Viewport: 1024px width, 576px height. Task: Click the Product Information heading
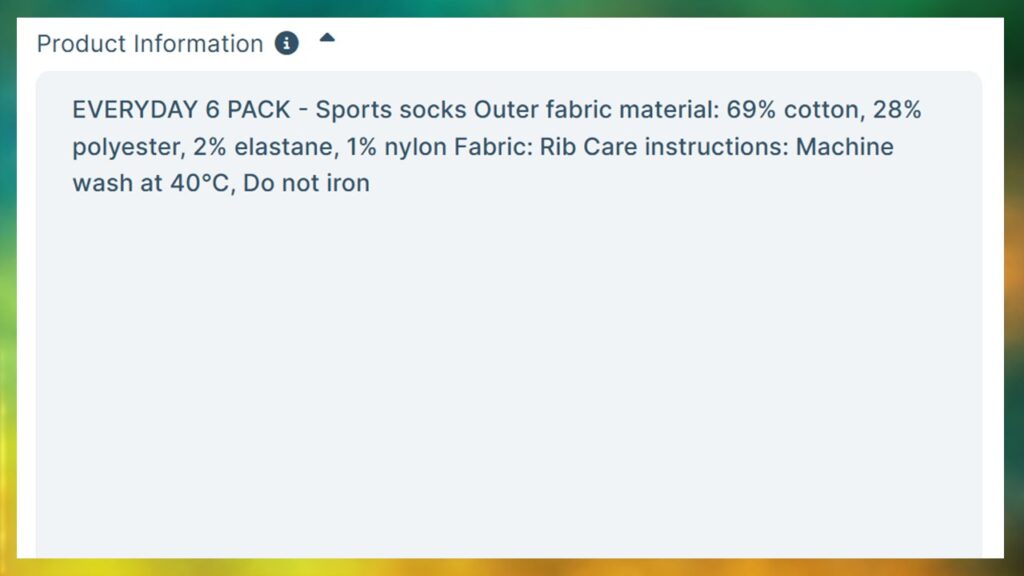pyautogui.click(x=150, y=44)
